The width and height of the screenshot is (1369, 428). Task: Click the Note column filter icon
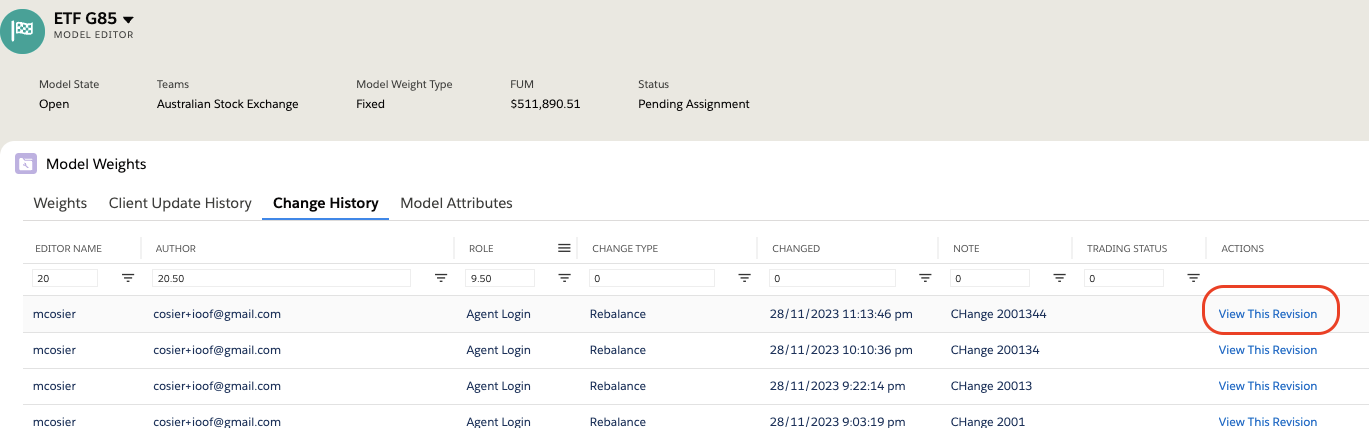[1060, 278]
